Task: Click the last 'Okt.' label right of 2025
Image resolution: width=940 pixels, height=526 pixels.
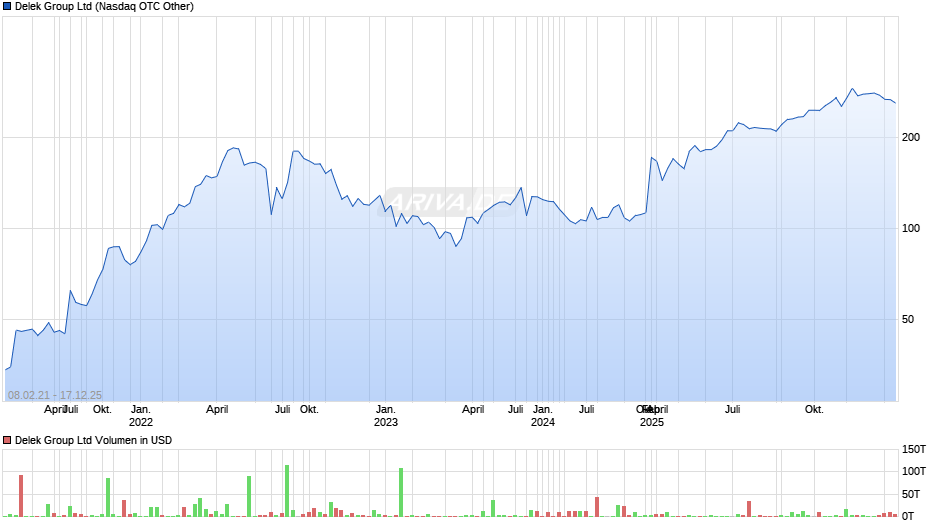Action: [x=814, y=410]
